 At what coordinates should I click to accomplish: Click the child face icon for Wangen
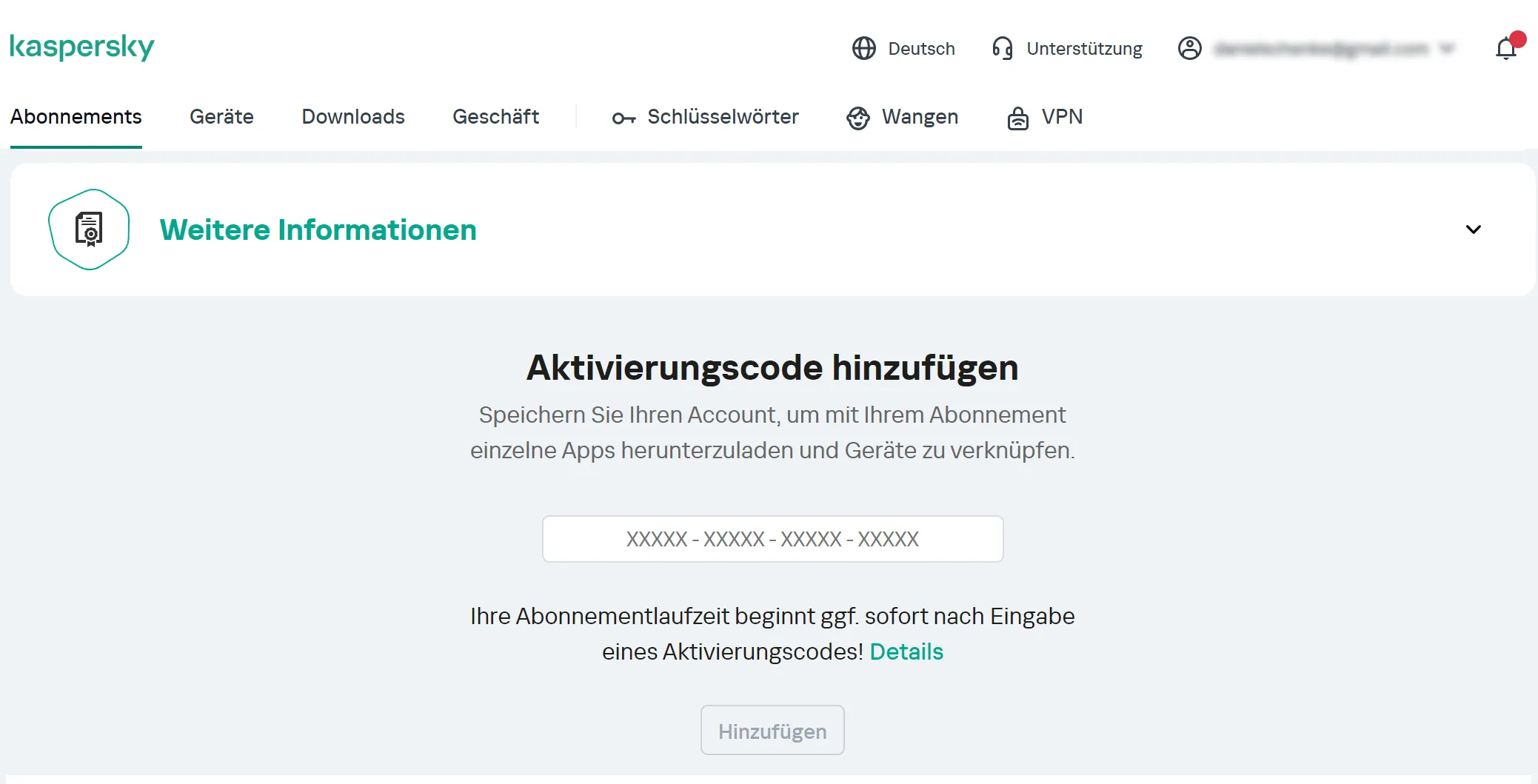857,118
